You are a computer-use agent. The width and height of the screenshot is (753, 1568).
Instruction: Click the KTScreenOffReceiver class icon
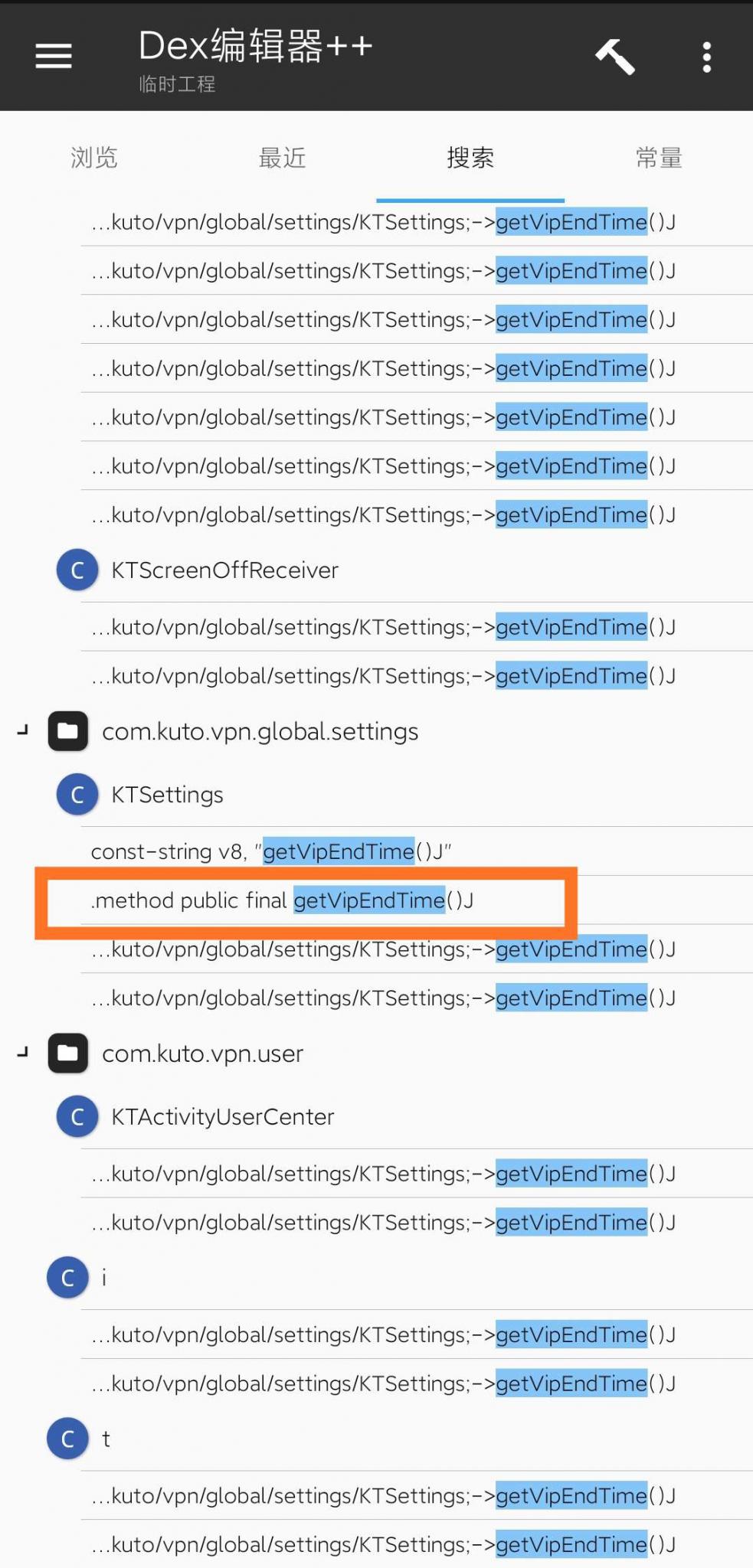pyautogui.click(x=77, y=570)
